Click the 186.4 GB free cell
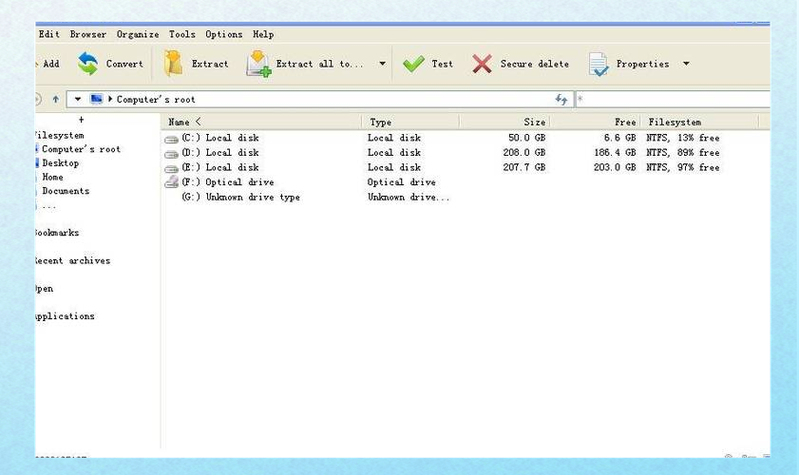This screenshot has width=799, height=475. [x=615, y=152]
